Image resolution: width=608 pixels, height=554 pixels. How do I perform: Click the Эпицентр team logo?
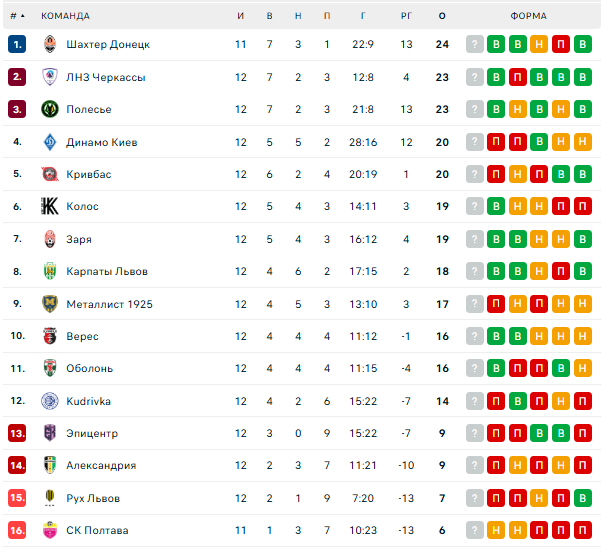(x=50, y=433)
